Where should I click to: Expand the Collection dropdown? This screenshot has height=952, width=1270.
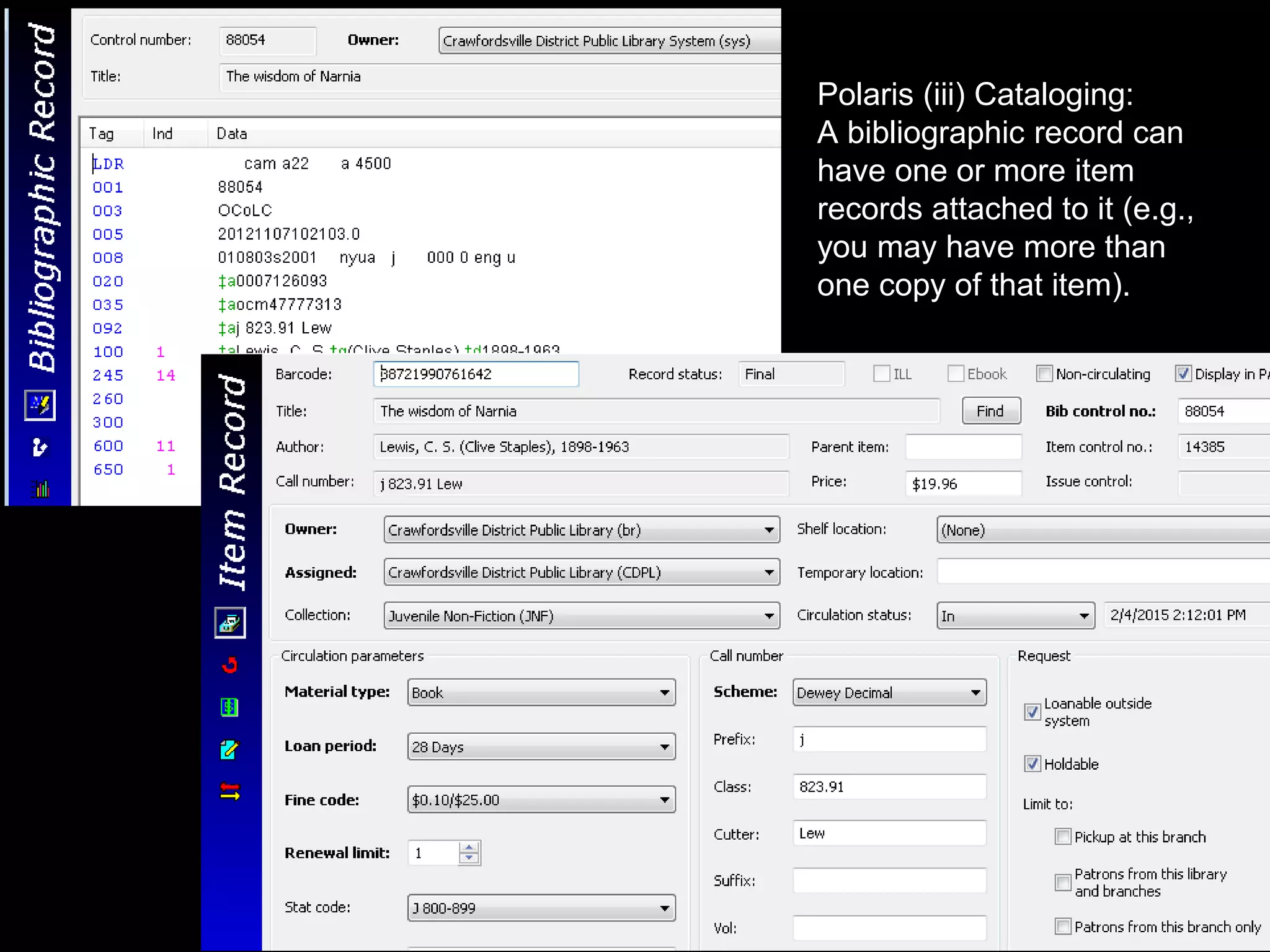point(582,615)
